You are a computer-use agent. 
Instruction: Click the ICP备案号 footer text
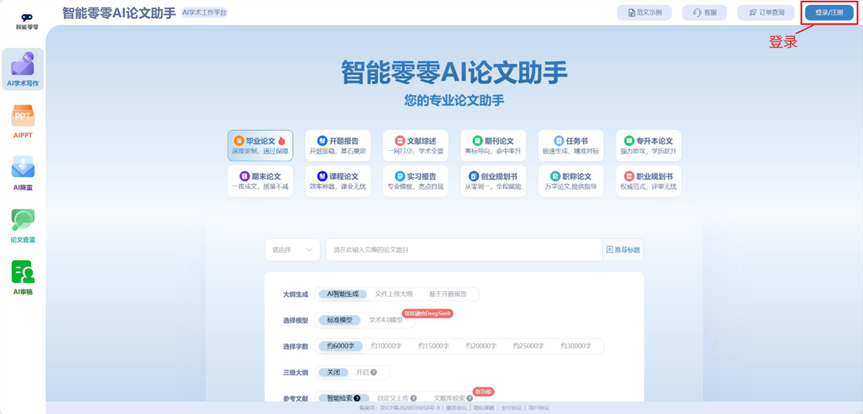click(x=398, y=408)
